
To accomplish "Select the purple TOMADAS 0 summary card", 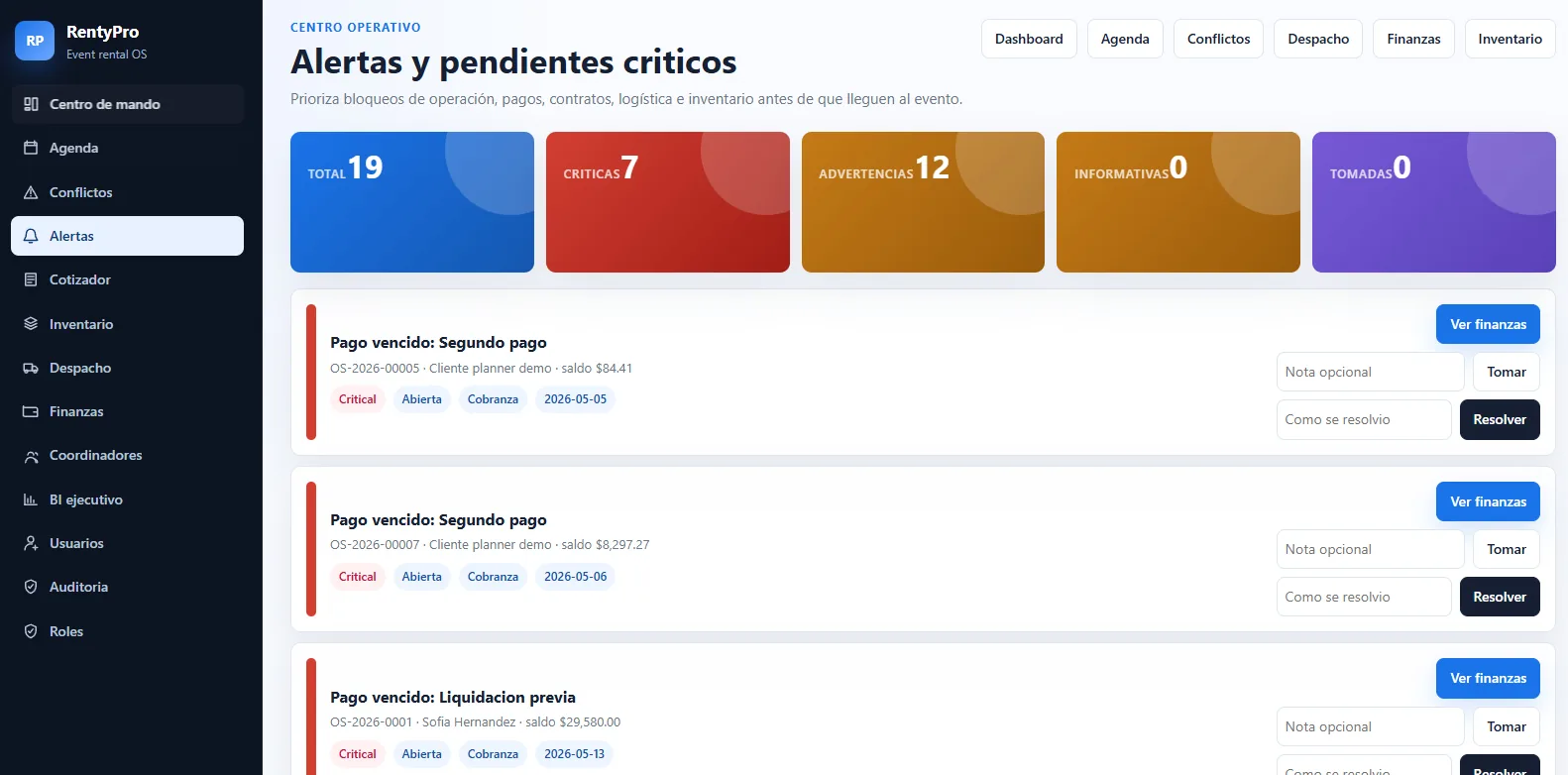I will coord(1434,202).
